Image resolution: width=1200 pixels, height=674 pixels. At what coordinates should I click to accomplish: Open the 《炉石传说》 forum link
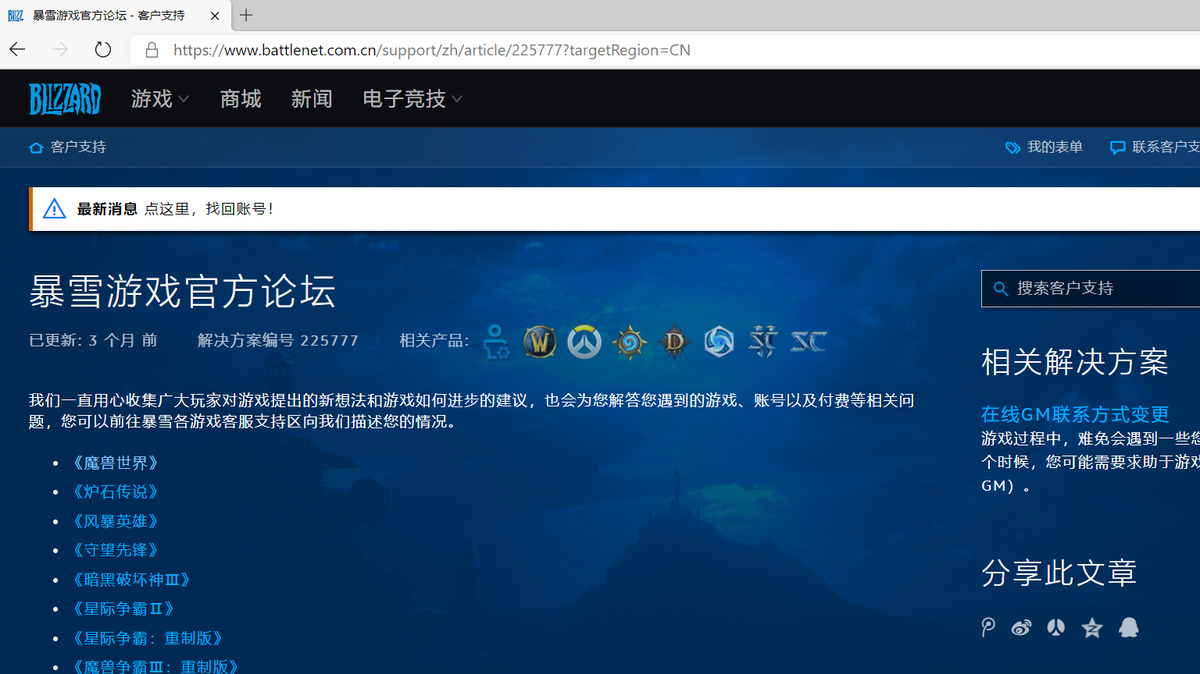click(x=116, y=492)
